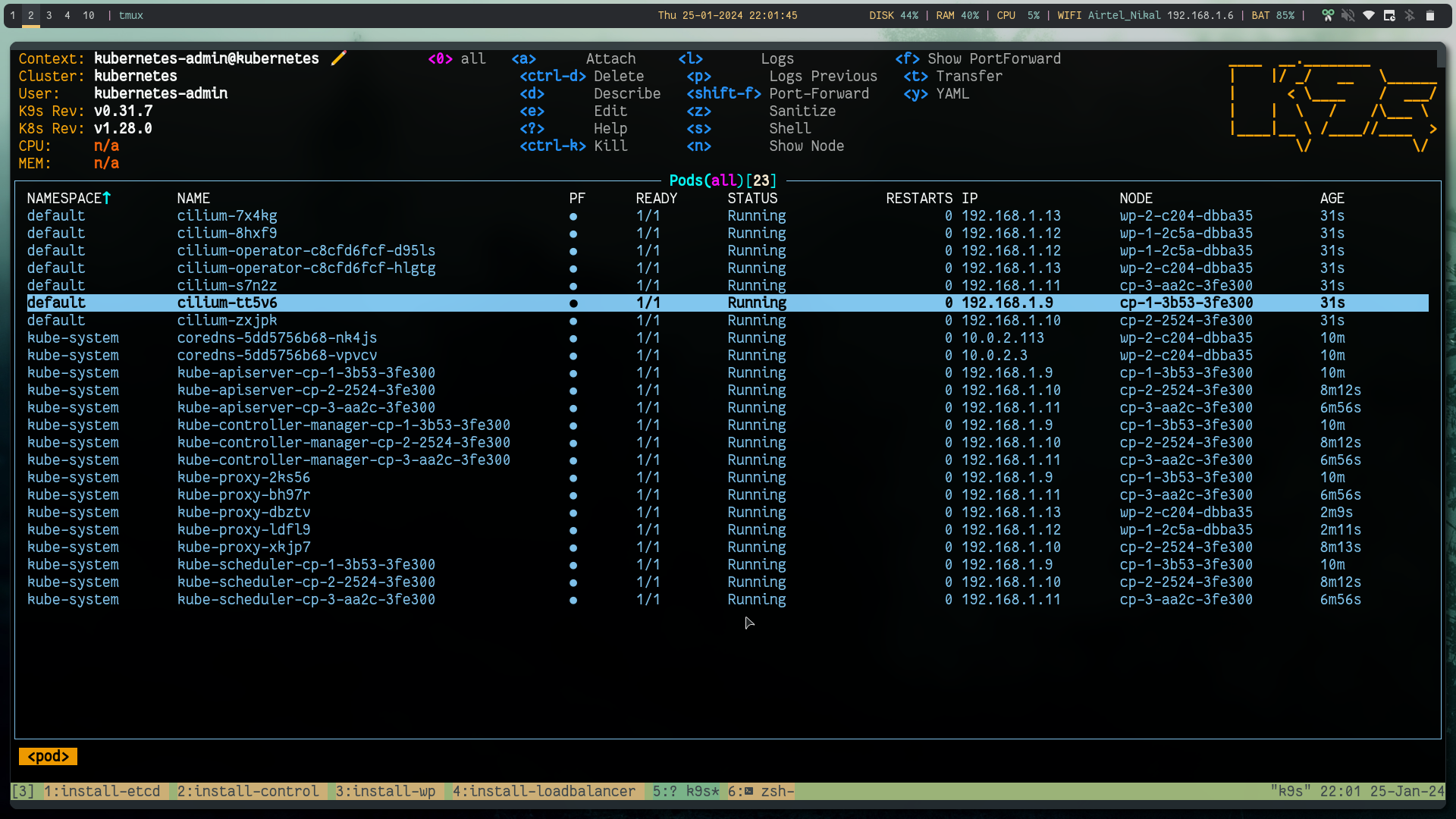The image size is (1456, 819).
Task: Click the <p> Logs Previous shortcut hint
Action: pos(782,76)
